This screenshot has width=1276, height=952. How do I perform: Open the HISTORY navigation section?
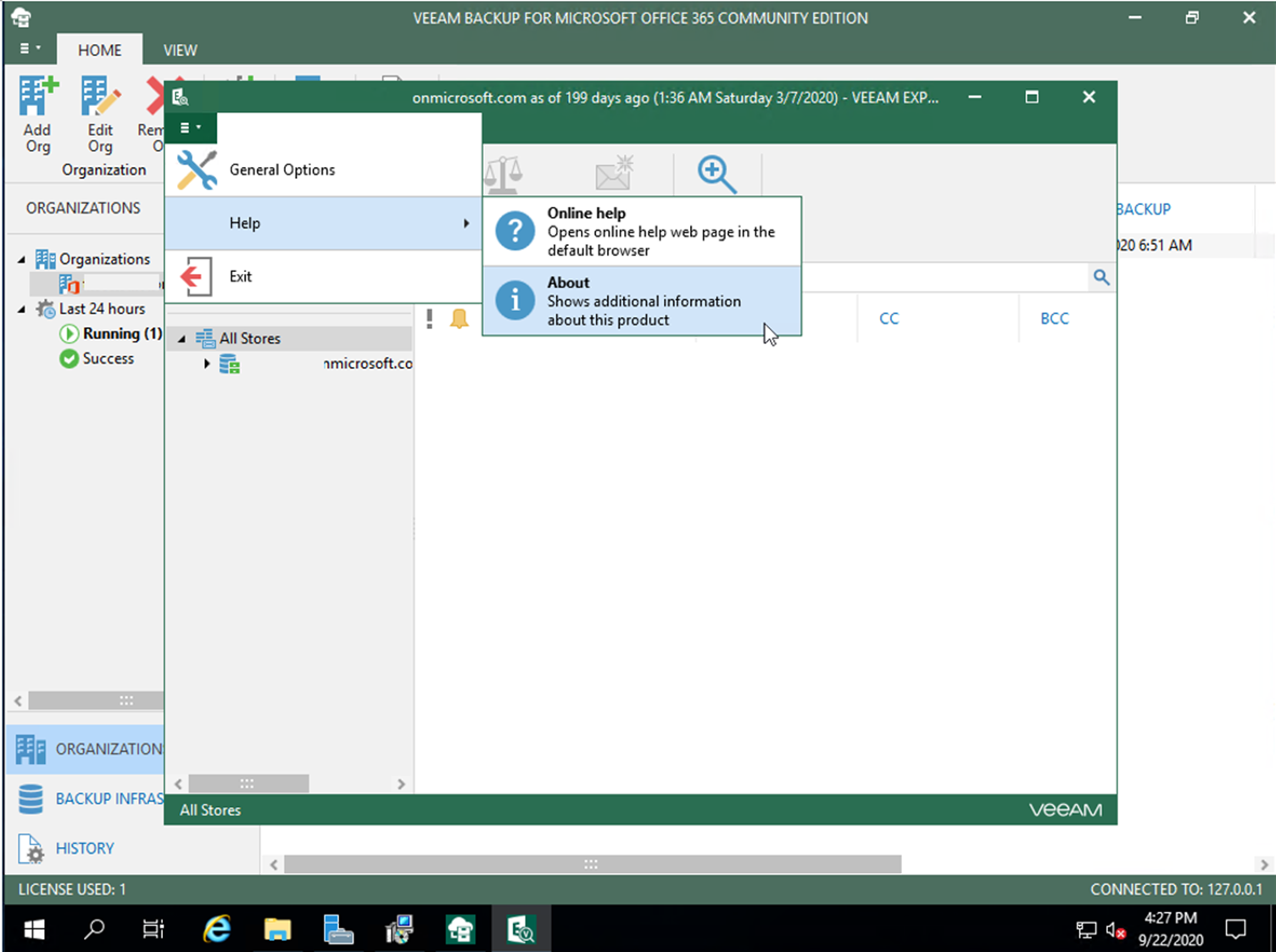coord(84,848)
